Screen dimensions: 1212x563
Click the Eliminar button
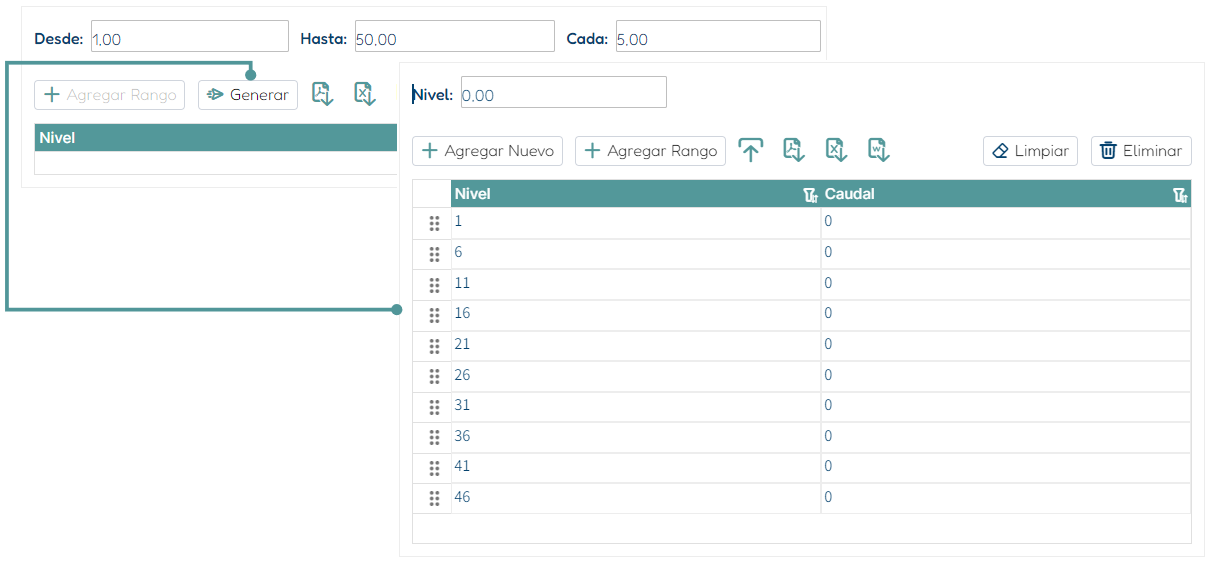(1141, 151)
